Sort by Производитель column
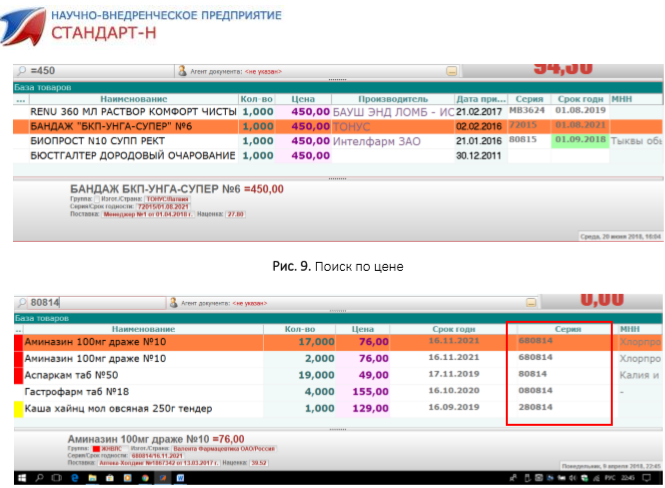The height and width of the screenshot is (488, 665). (393, 99)
